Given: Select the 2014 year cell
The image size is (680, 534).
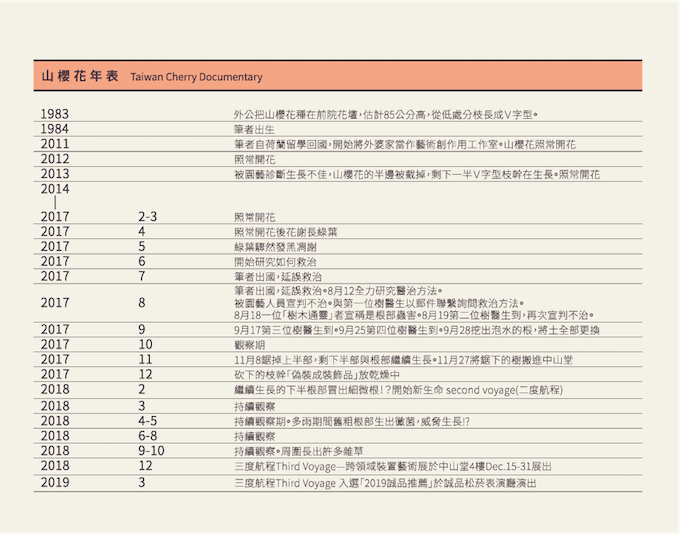Looking at the screenshot, I should (x=56, y=189).
